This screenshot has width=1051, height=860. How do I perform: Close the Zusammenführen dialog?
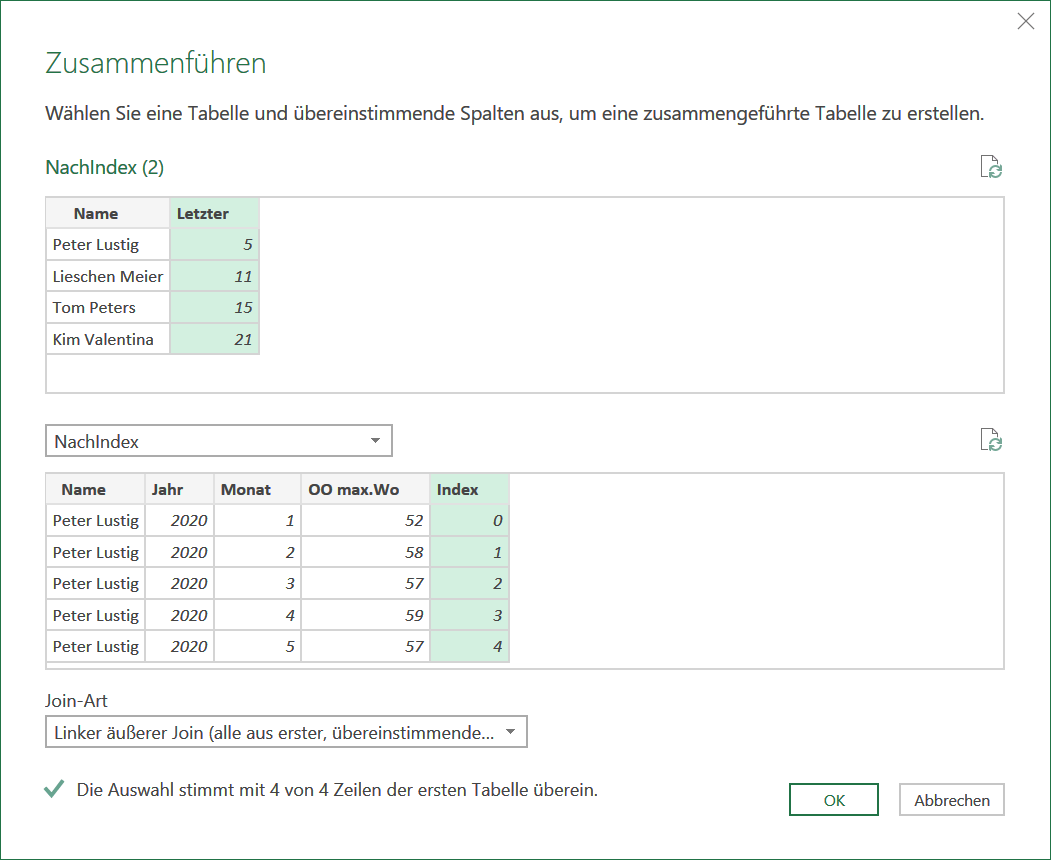(1026, 21)
